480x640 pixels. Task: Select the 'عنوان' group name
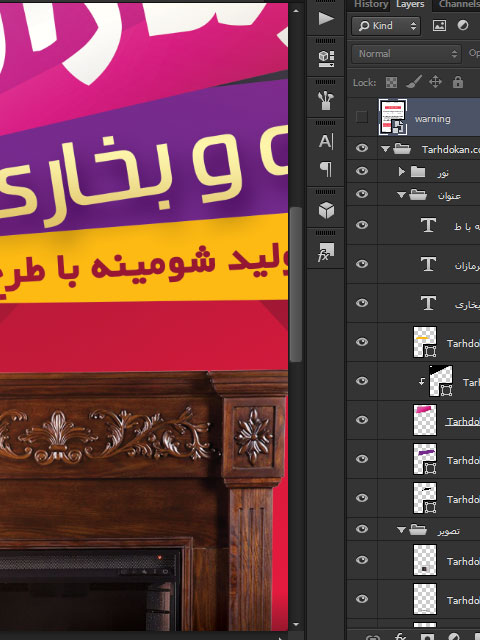tap(449, 196)
